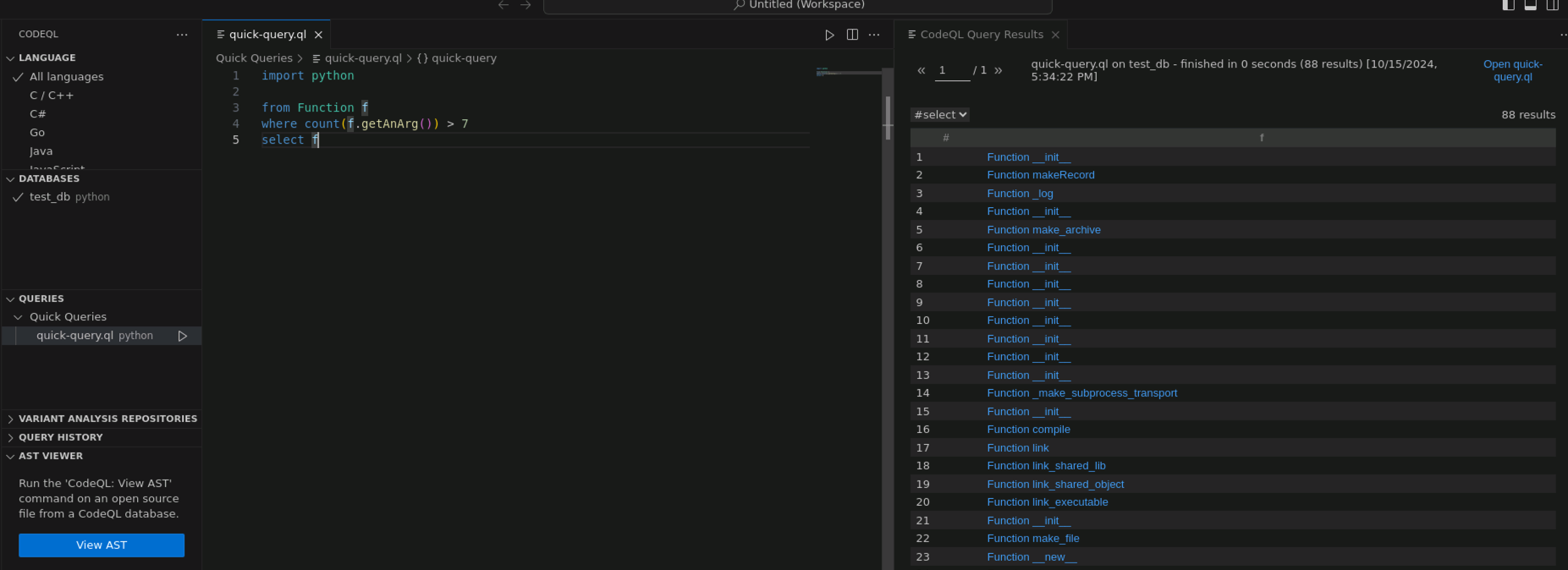
Task: Open Function __new__ result link
Action: 1032,557
